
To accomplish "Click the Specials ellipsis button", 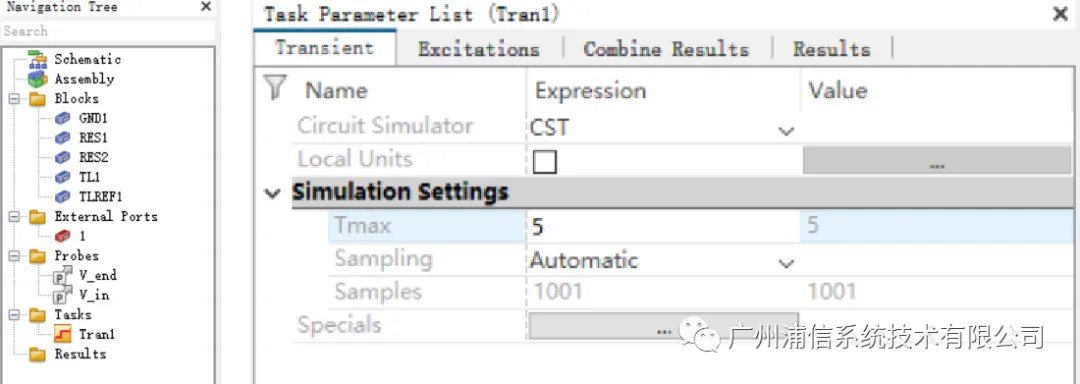I will click(663, 326).
